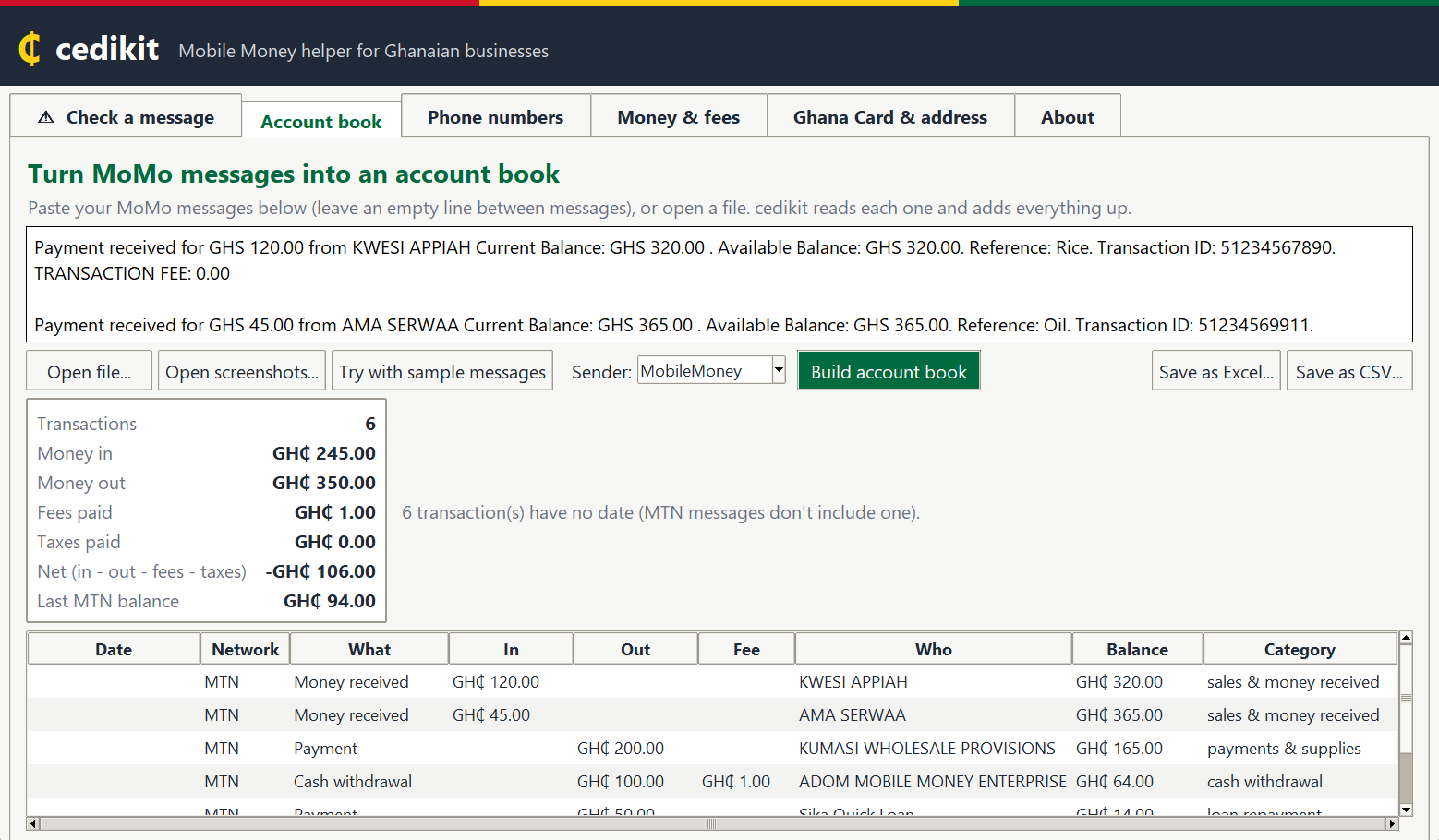1439x840 pixels.
Task: Click the GH₵ 100.00 Out amount
Action: click(x=621, y=782)
